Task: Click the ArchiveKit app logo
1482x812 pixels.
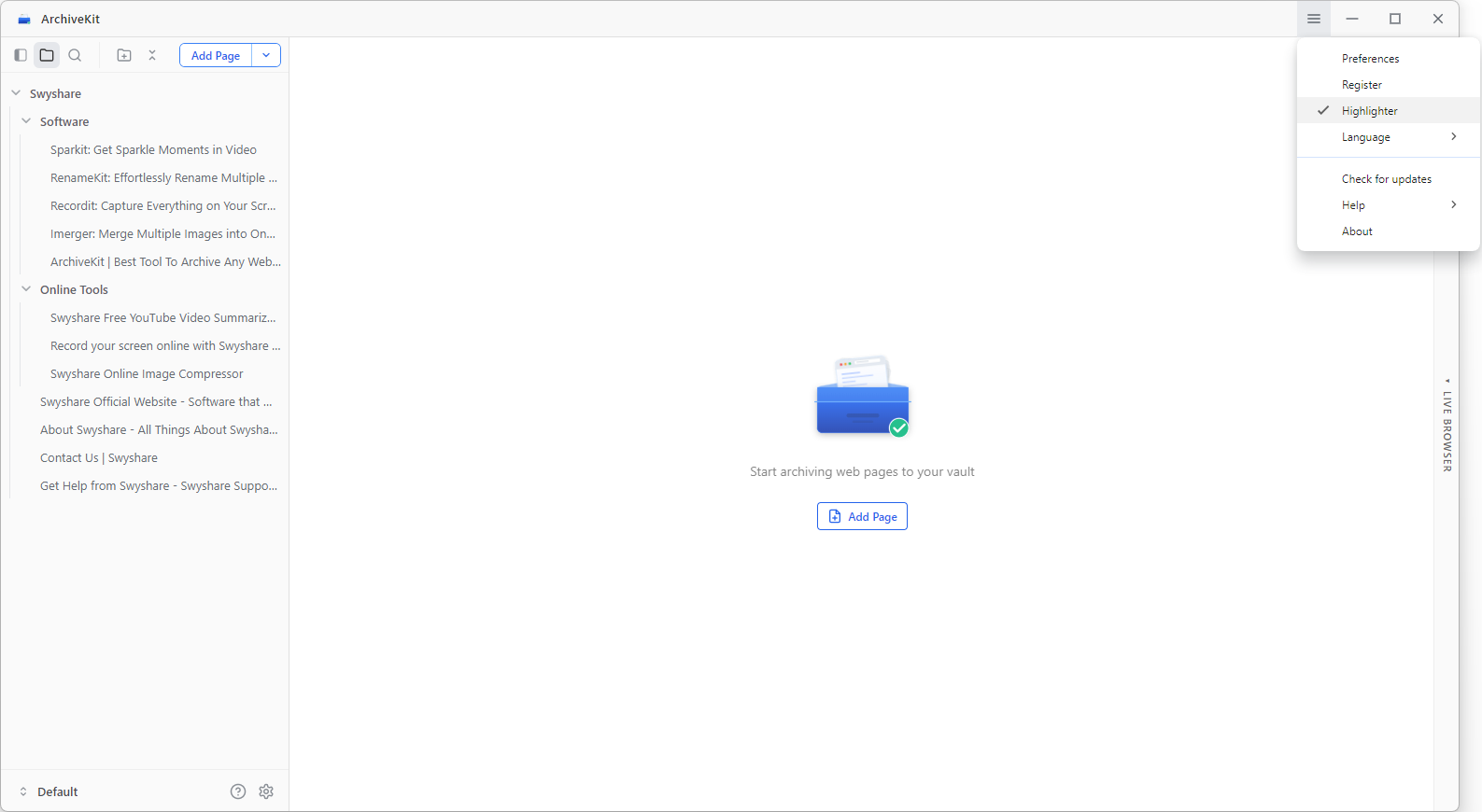Action: (x=24, y=19)
